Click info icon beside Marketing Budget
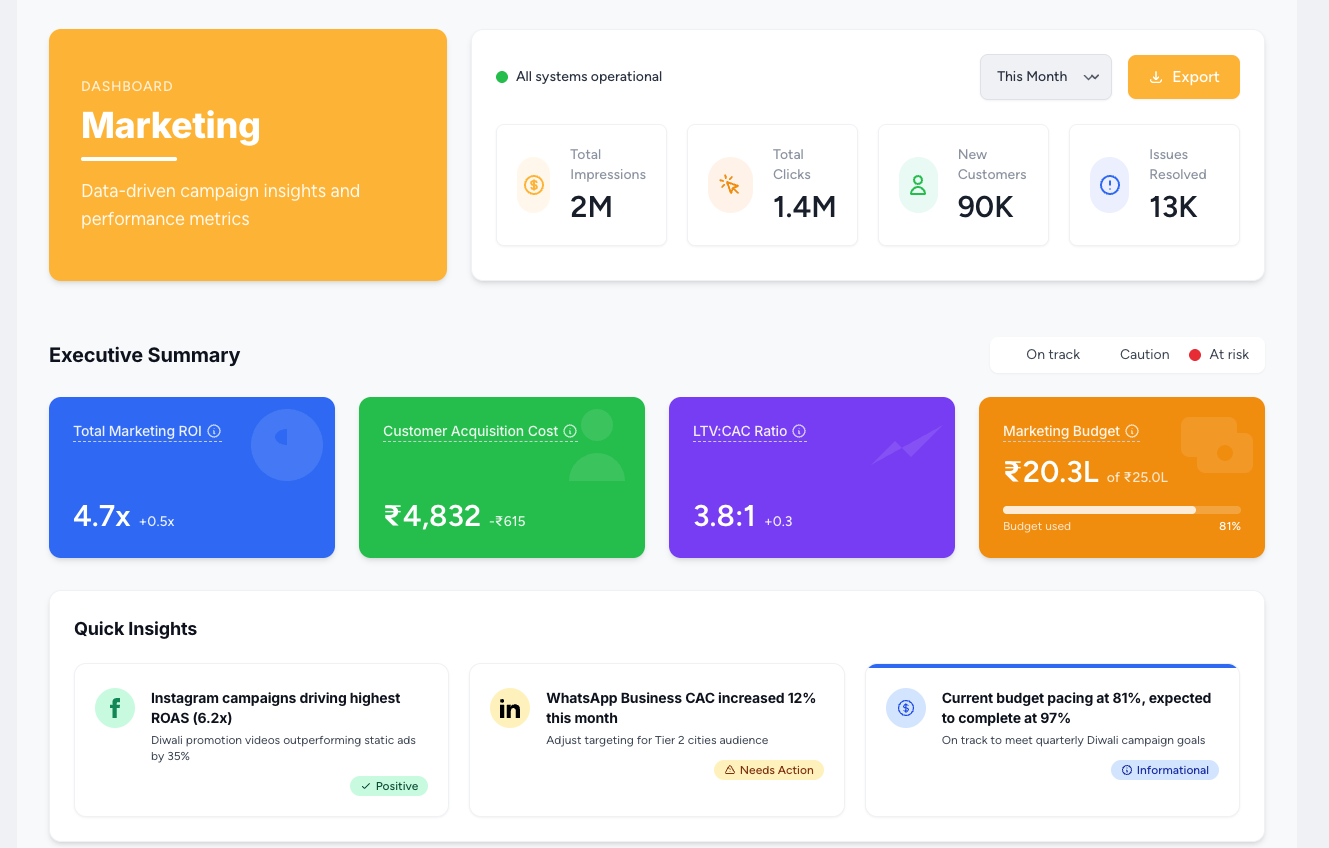Image resolution: width=1329 pixels, height=848 pixels. click(x=1132, y=431)
